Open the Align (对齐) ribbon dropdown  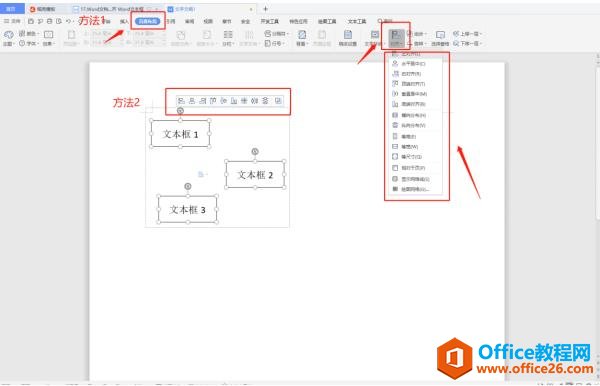tap(395, 38)
